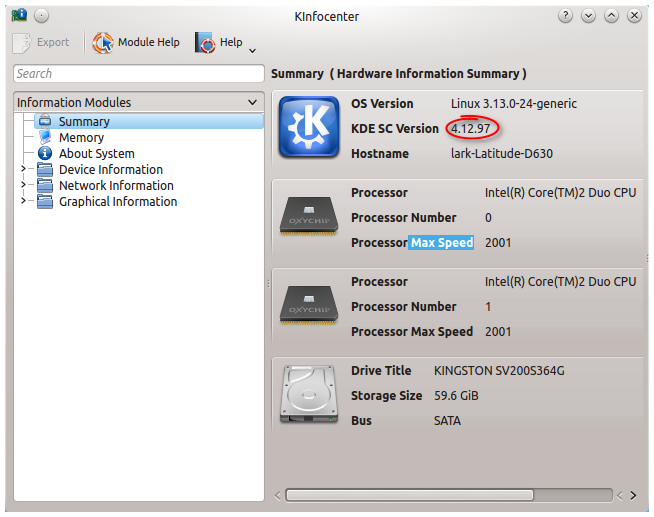Click the Module Help lifebuoy icon
654x517 pixels.
(x=103, y=43)
